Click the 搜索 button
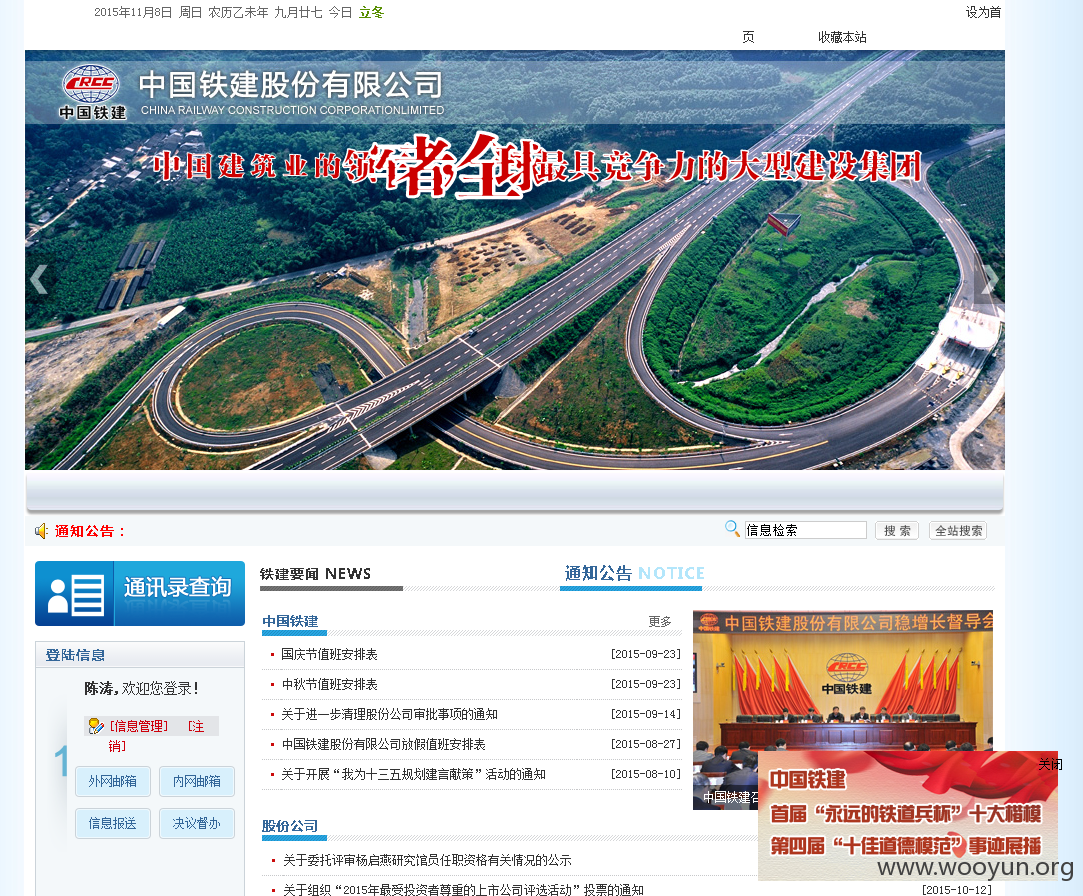The image size is (1083, 896). click(897, 531)
